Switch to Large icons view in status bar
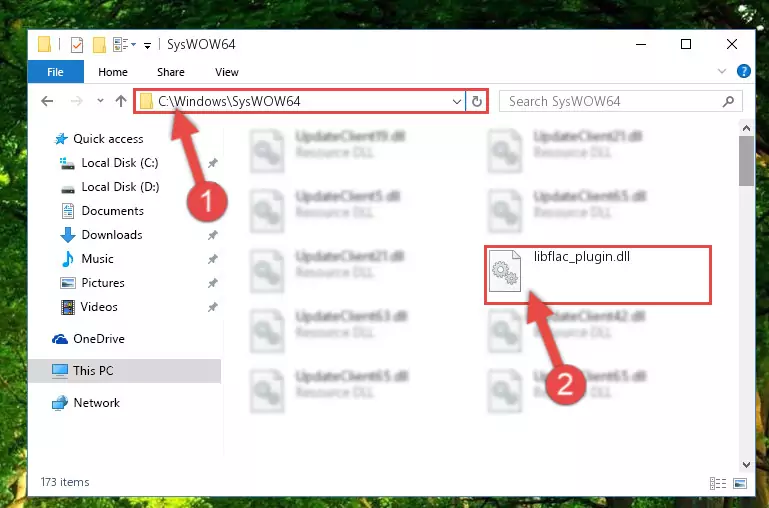The image size is (769, 508). [740, 483]
